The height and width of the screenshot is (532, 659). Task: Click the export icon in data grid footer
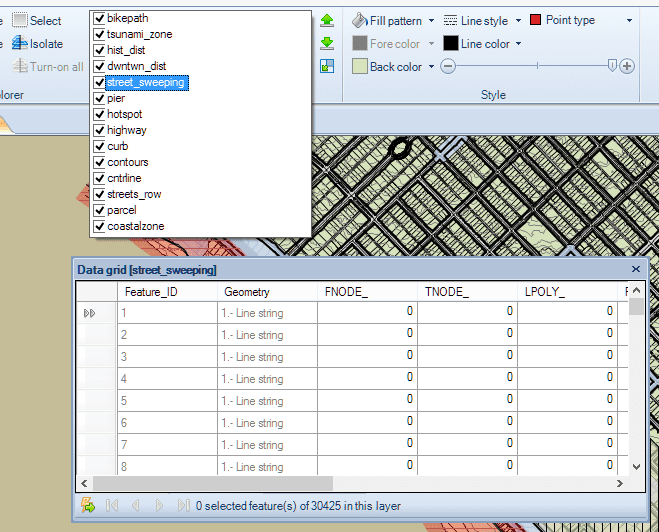(x=88, y=505)
